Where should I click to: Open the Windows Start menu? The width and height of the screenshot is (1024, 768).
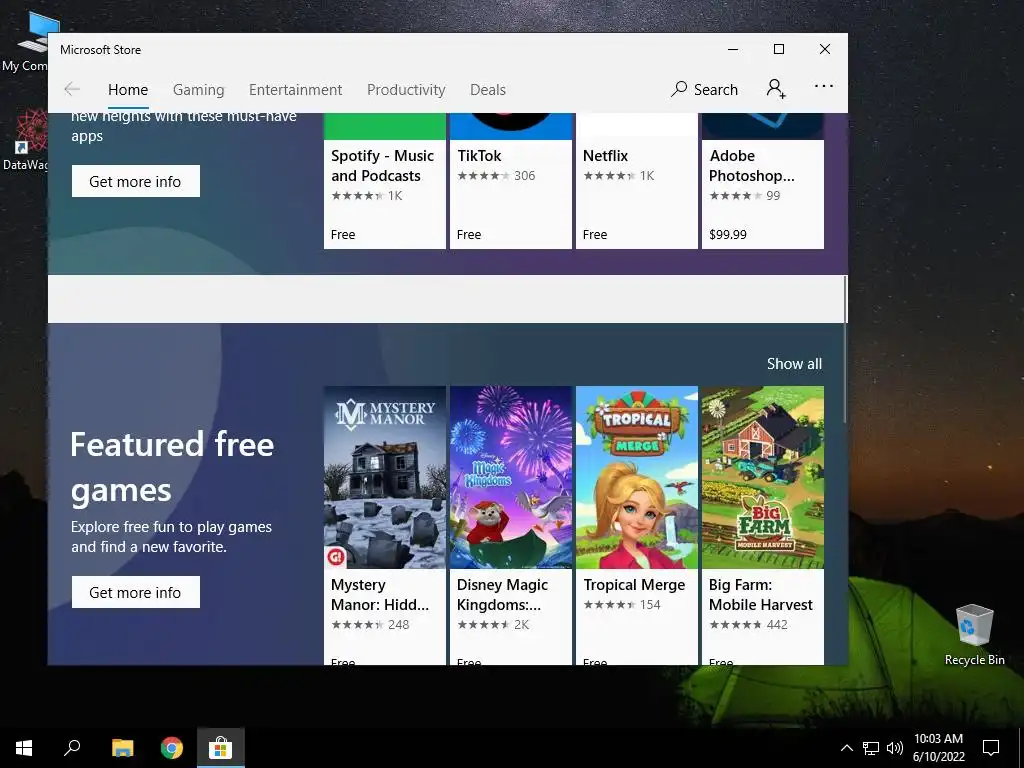pos(24,748)
